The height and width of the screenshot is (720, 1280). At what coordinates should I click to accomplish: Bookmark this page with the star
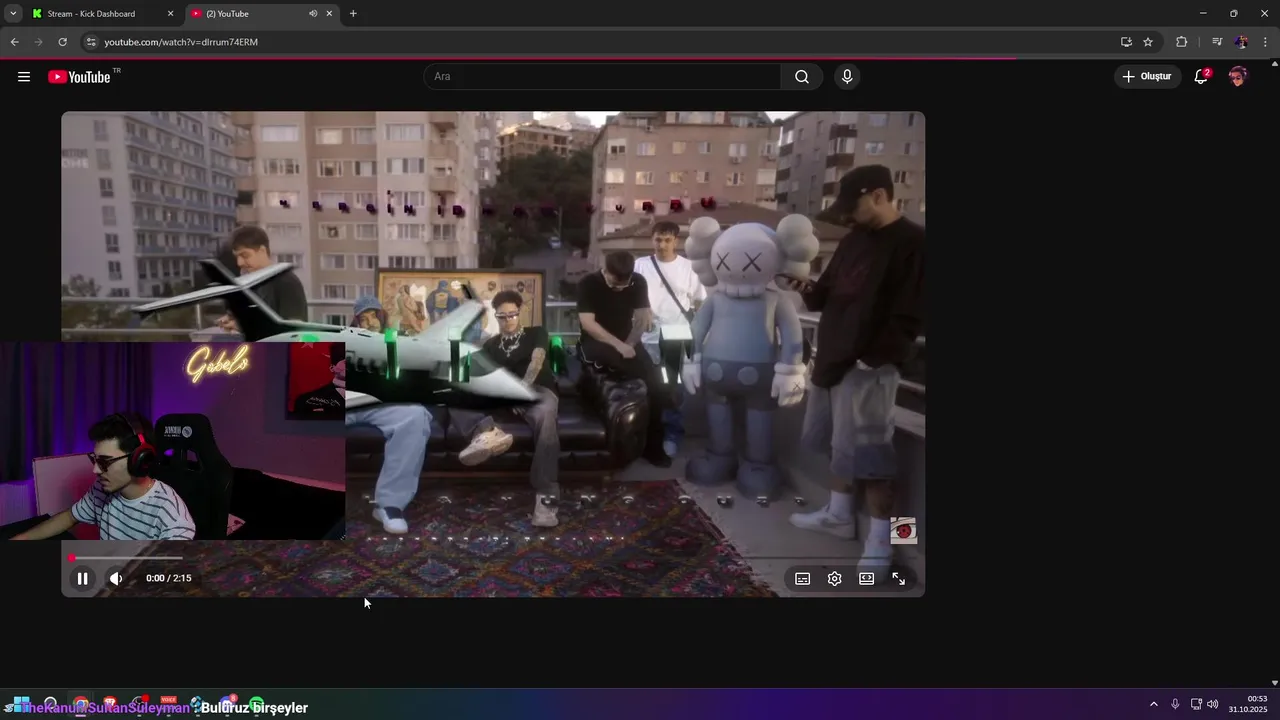[x=1148, y=42]
